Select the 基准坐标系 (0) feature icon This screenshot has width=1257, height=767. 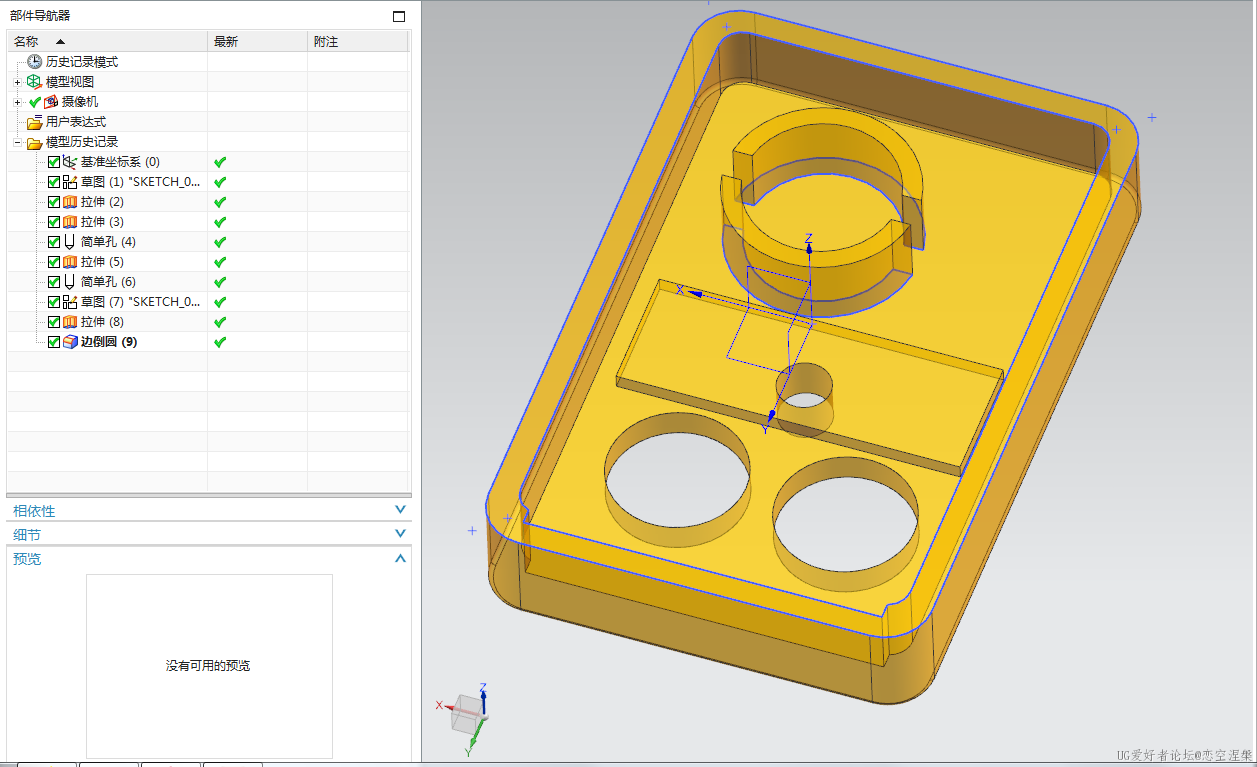tap(70, 162)
